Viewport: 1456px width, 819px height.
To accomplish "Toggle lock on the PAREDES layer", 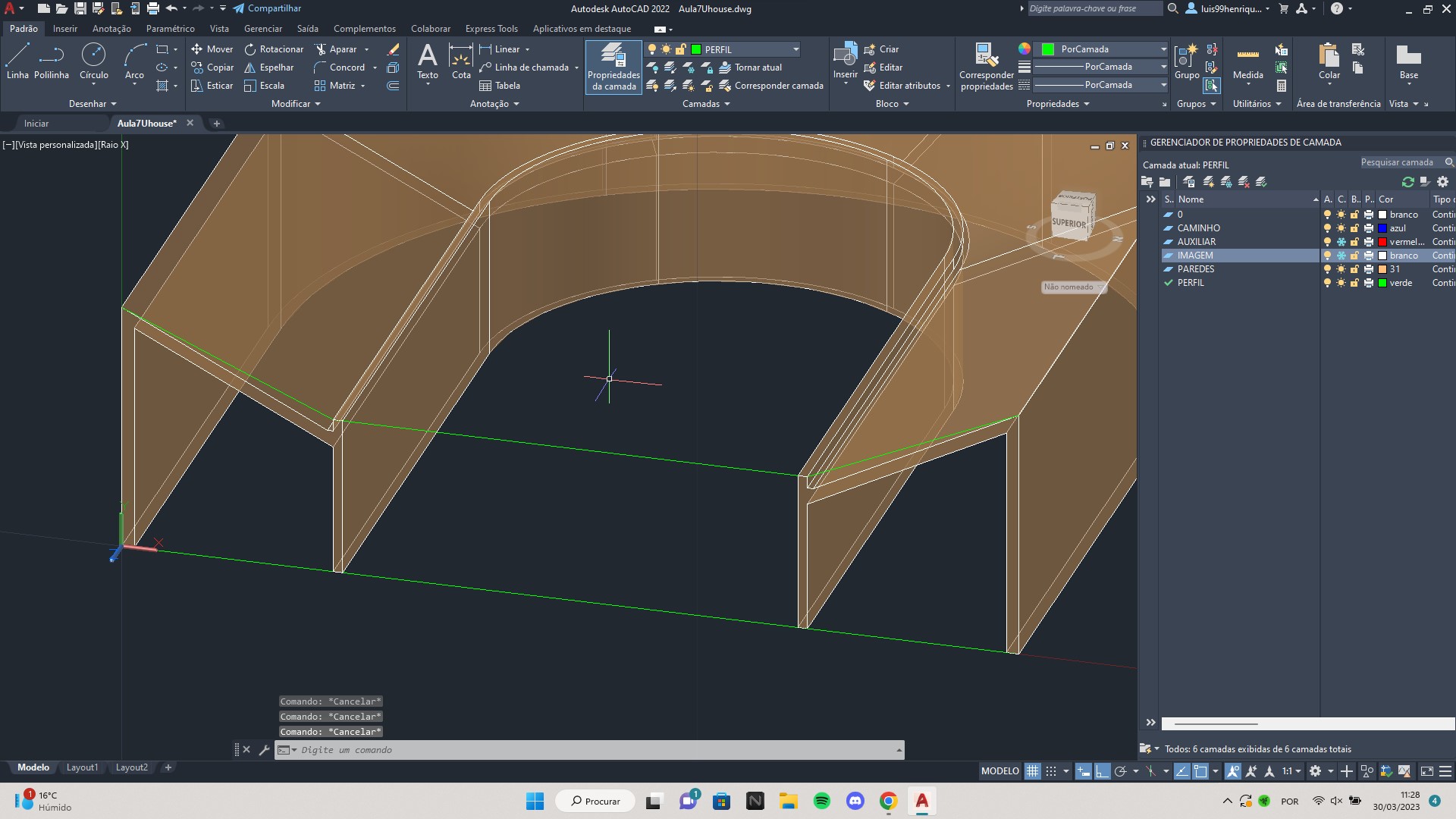I will coord(1354,269).
